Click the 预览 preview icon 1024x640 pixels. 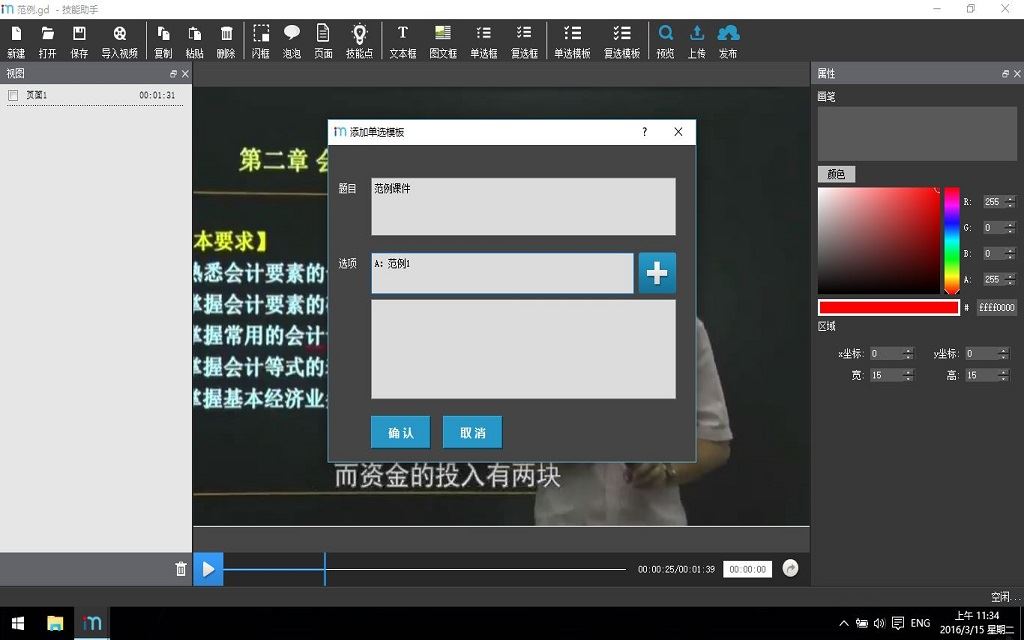point(665,41)
